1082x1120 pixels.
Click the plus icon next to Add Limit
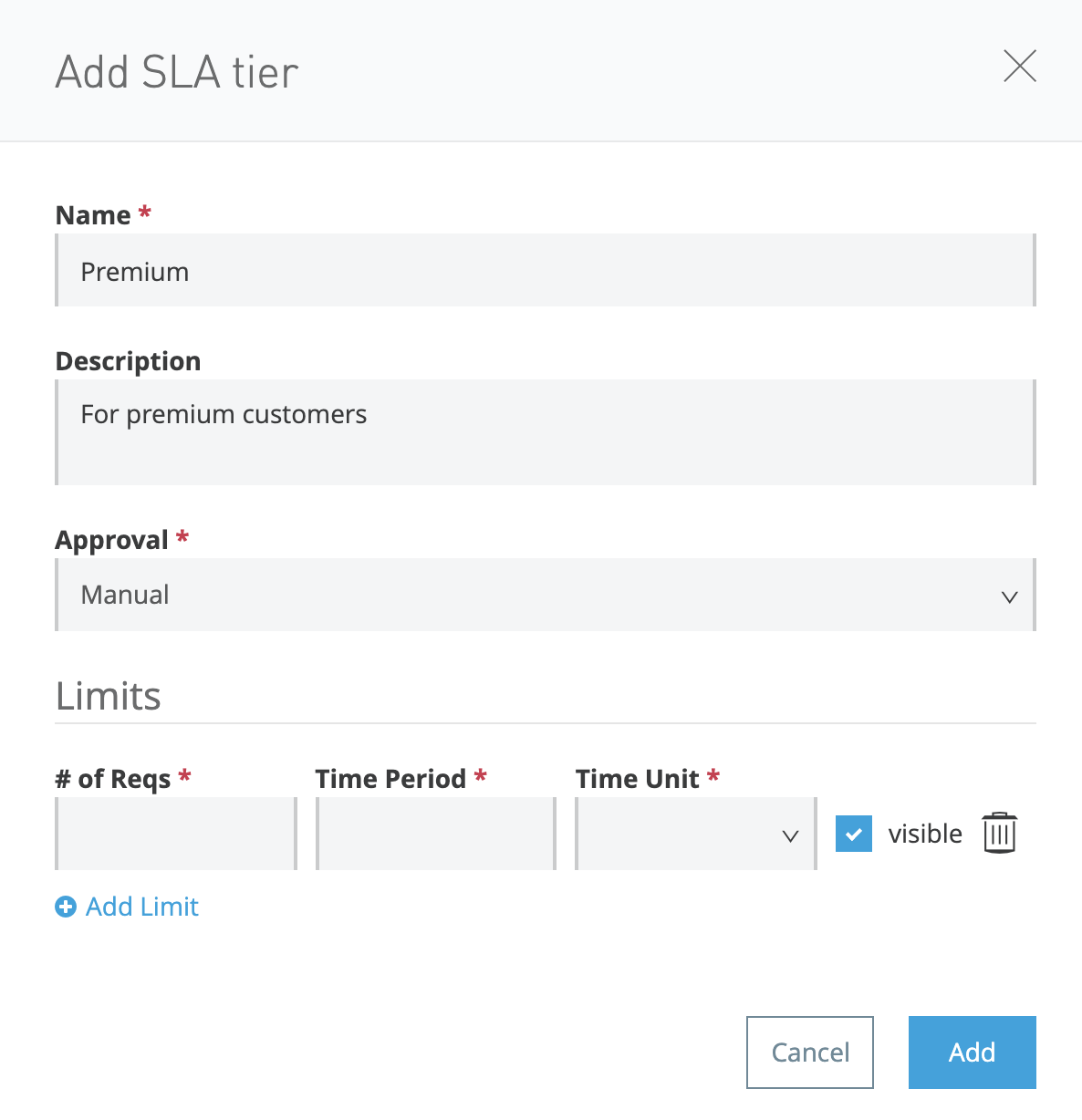pos(65,907)
